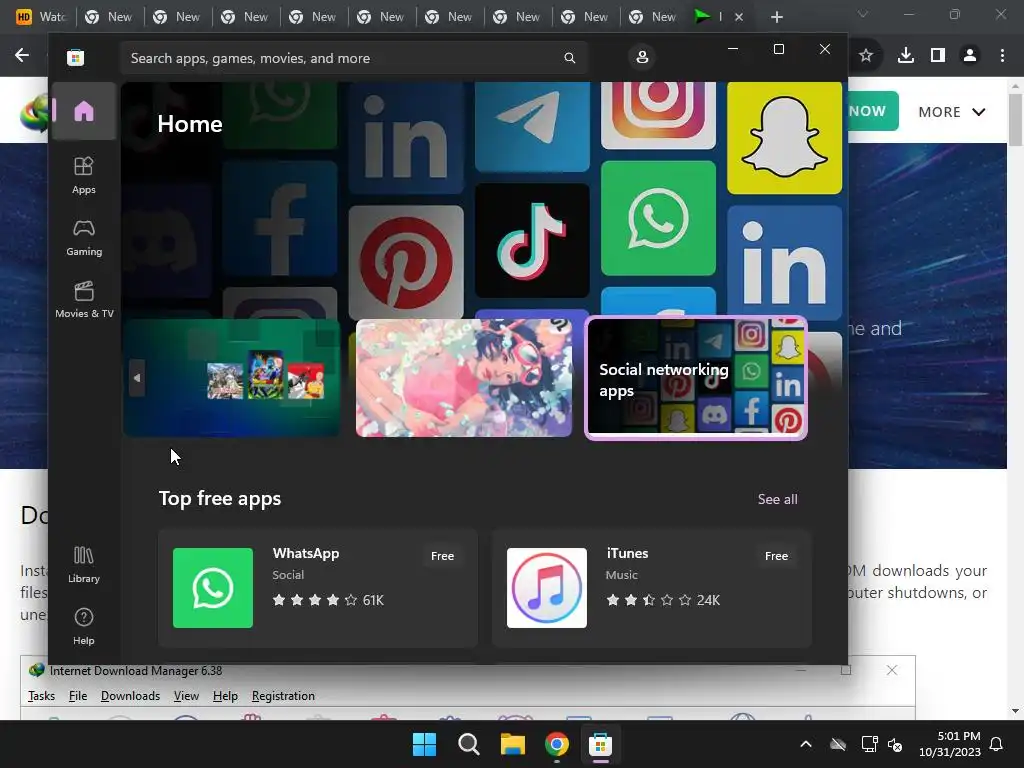Open Chrome three-dot menu
The height and width of the screenshot is (768, 1024).
[x=1002, y=56]
